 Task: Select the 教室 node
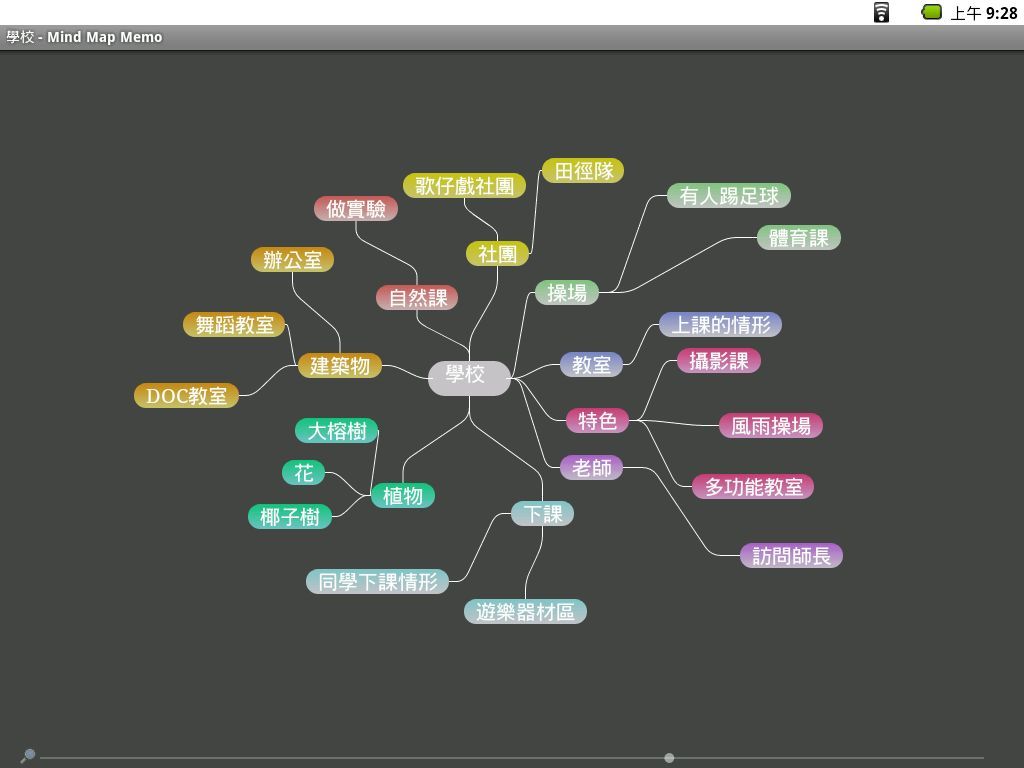click(x=591, y=365)
